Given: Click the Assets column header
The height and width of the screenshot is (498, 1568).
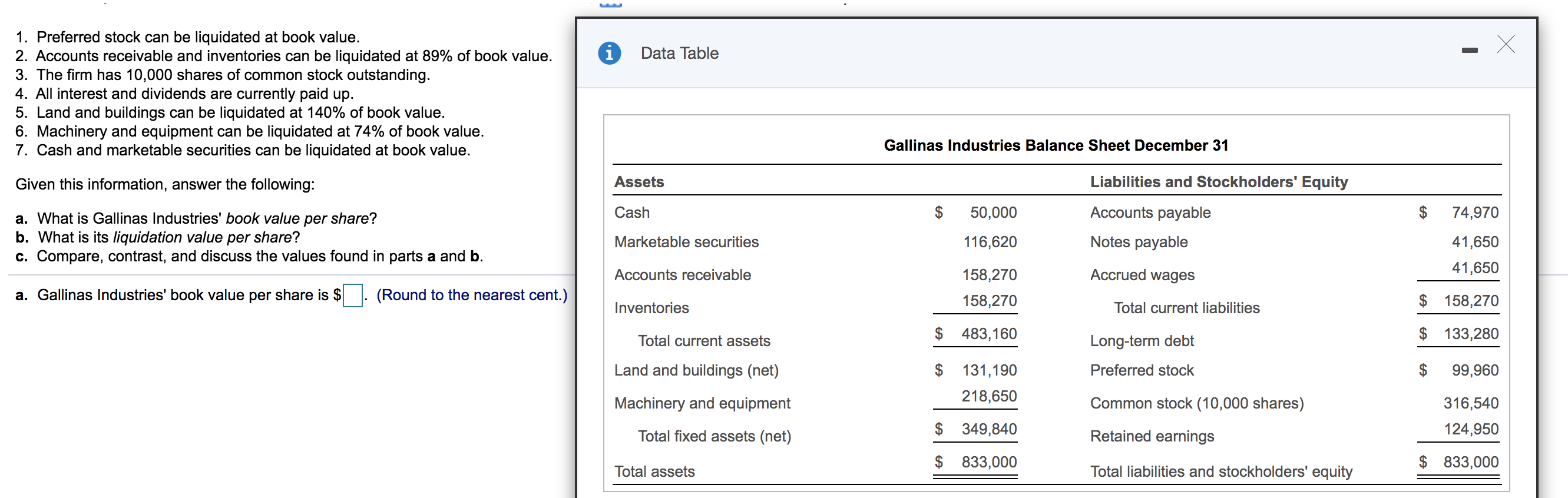Looking at the screenshot, I should click(x=639, y=182).
